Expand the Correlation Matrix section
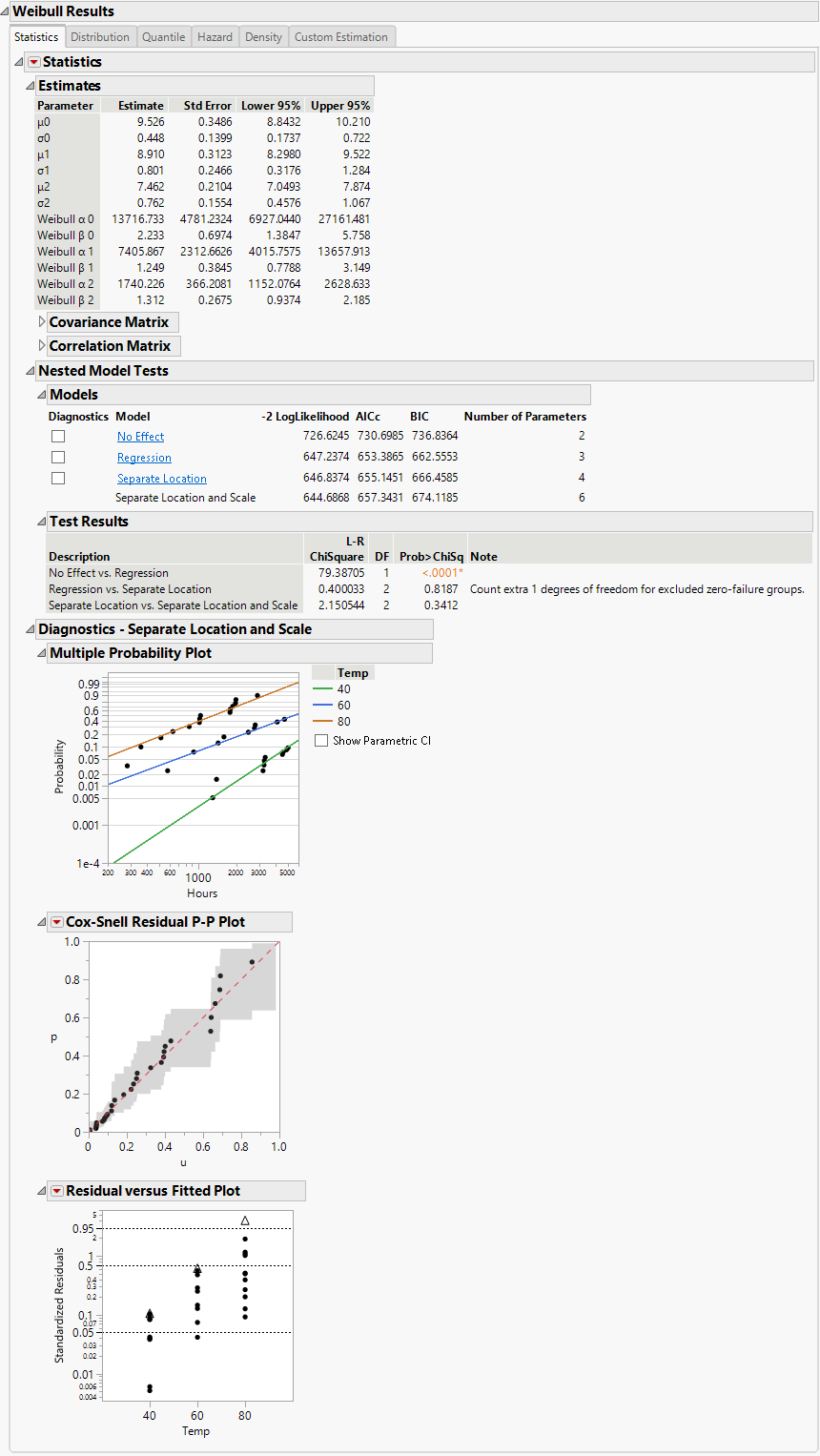The height and width of the screenshot is (1456, 820). pos(40,345)
